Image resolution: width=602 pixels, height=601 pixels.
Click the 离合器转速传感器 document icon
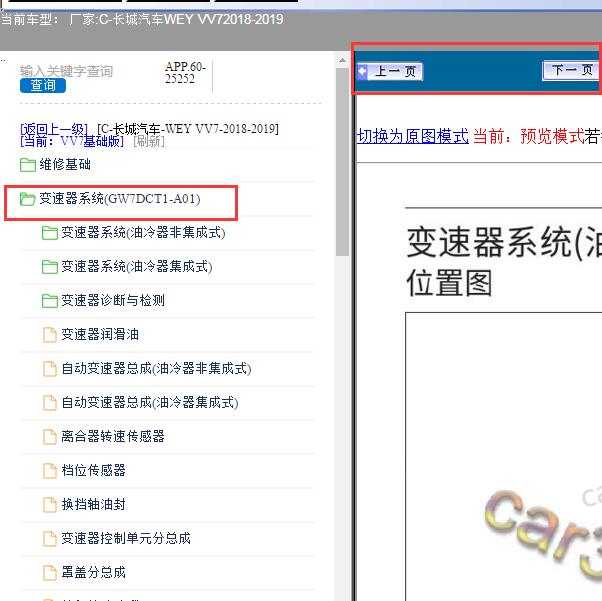pyautogui.click(x=50, y=437)
